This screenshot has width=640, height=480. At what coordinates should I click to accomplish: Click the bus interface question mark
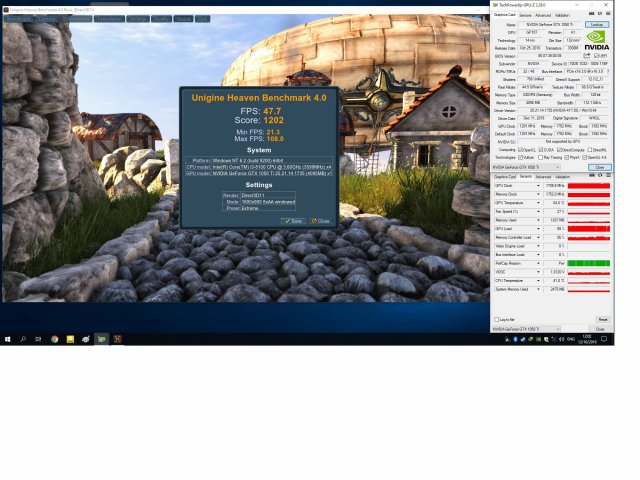pyautogui.click(x=606, y=71)
